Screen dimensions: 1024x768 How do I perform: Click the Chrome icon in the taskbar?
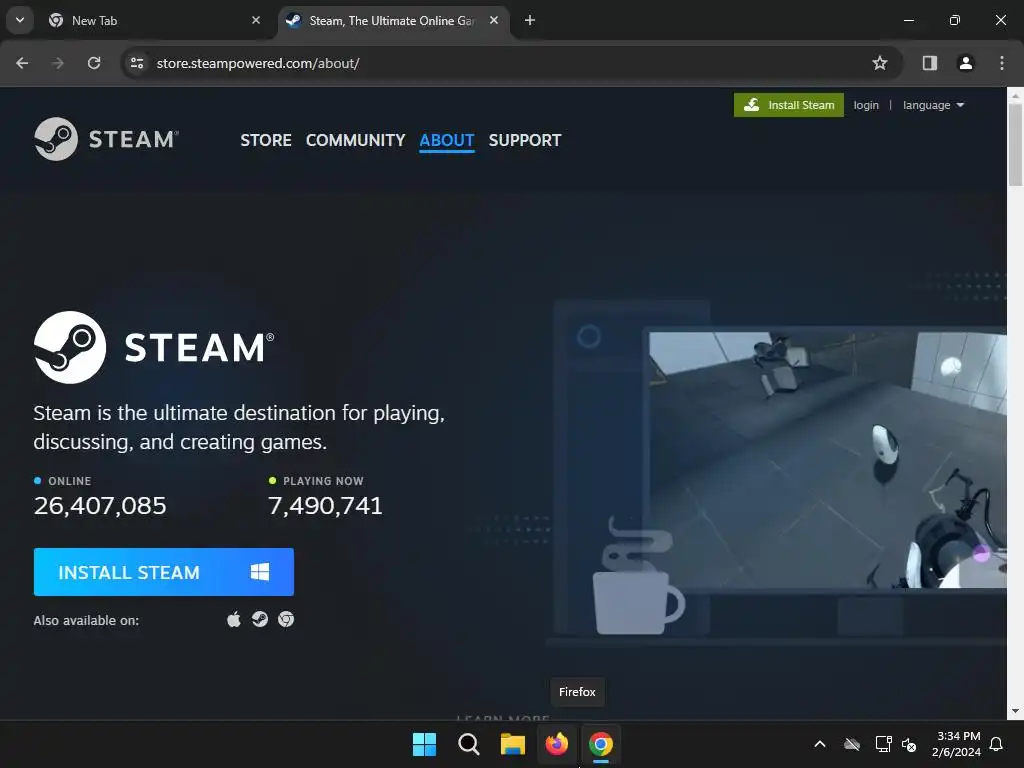[601, 744]
